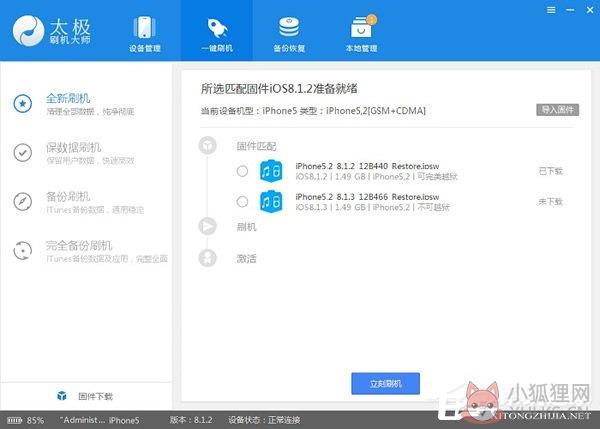Click the 8.1.3 firmware file icon
The height and width of the screenshot is (429, 600).
point(271,201)
